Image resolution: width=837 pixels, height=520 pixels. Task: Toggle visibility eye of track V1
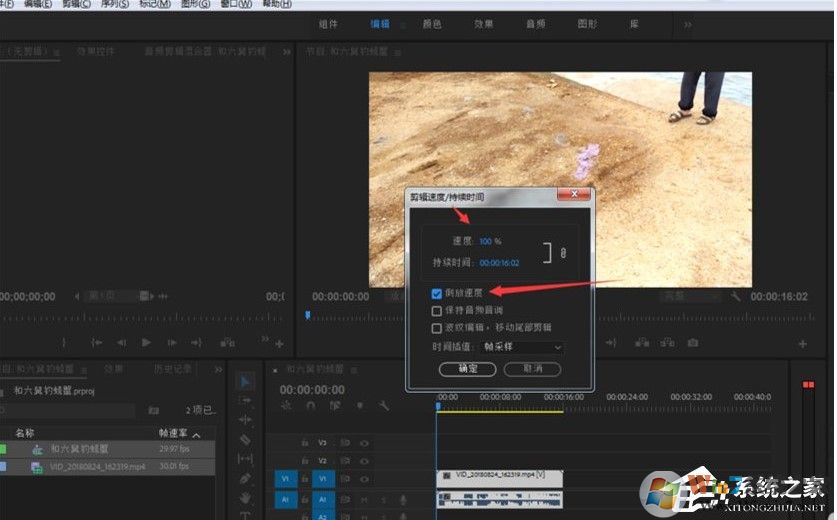[x=365, y=478]
